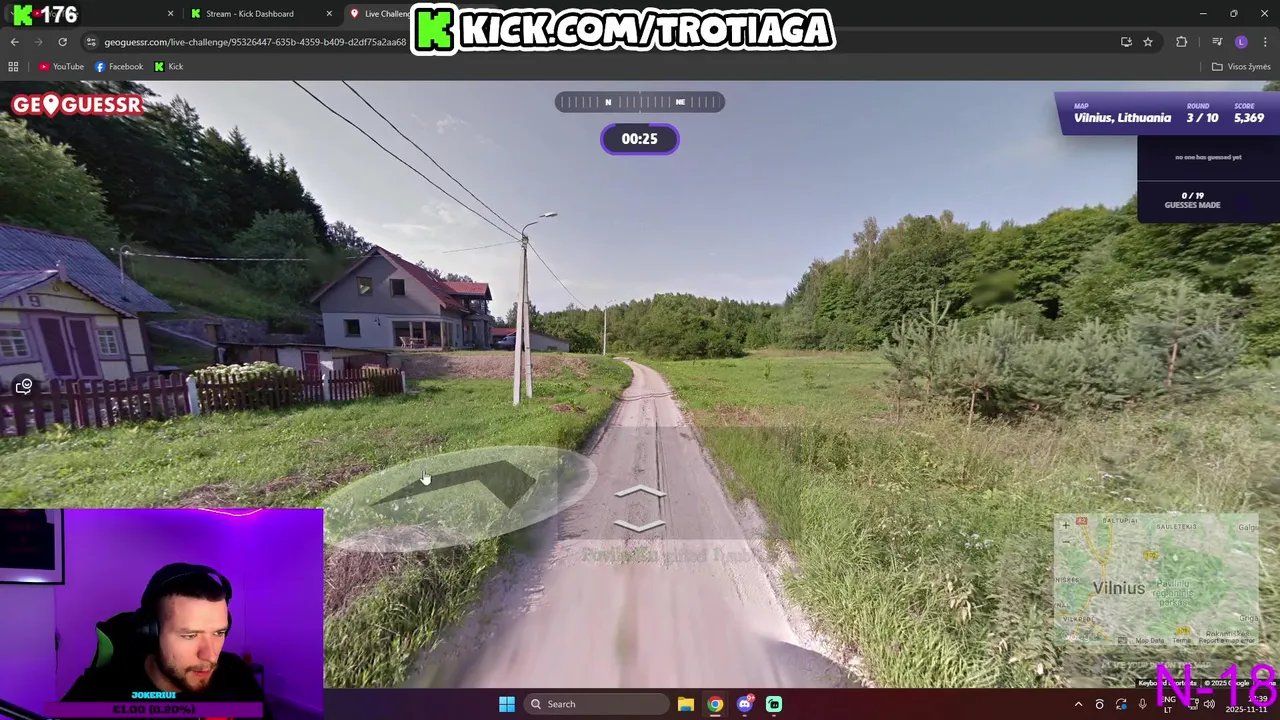Click the compass heading bar
The width and height of the screenshot is (1280, 720).
(640, 102)
